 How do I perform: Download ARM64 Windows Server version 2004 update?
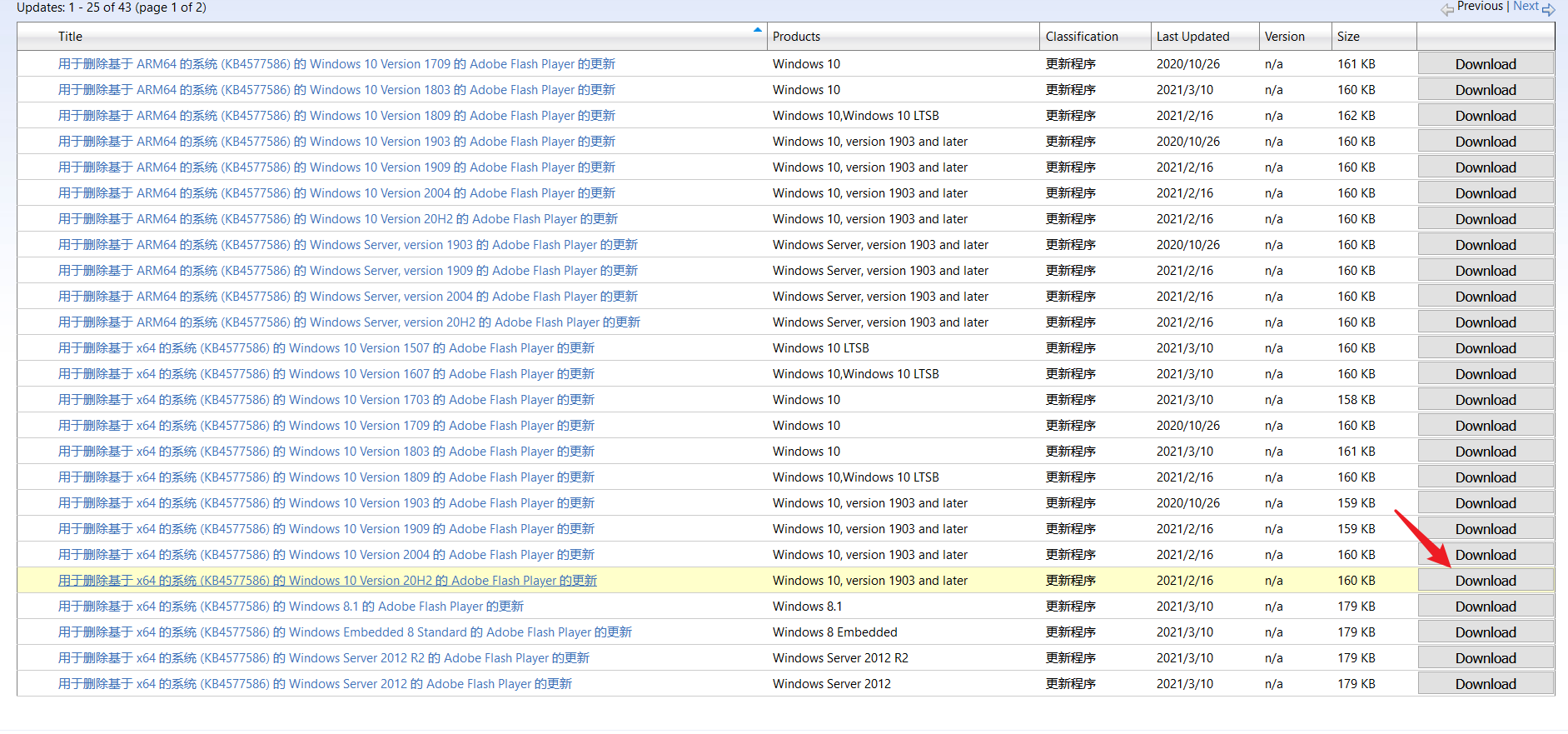coord(1486,297)
